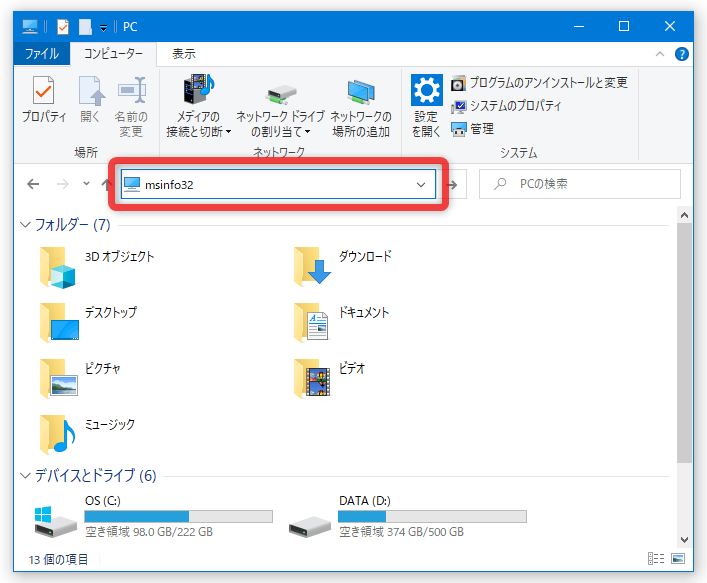Click quick access Properties checkmark icon
Image resolution: width=707 pixels, height=583 pixels.
point(63,27)
